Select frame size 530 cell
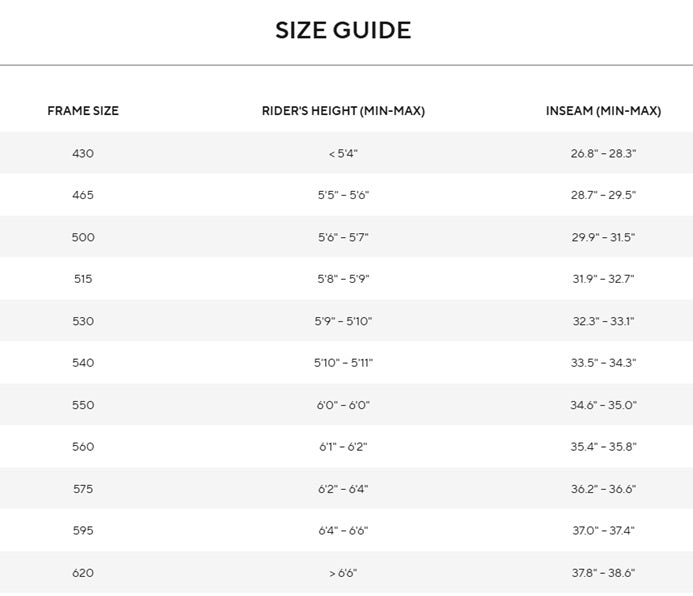This screenshot has width=693, height=596. 83,321
